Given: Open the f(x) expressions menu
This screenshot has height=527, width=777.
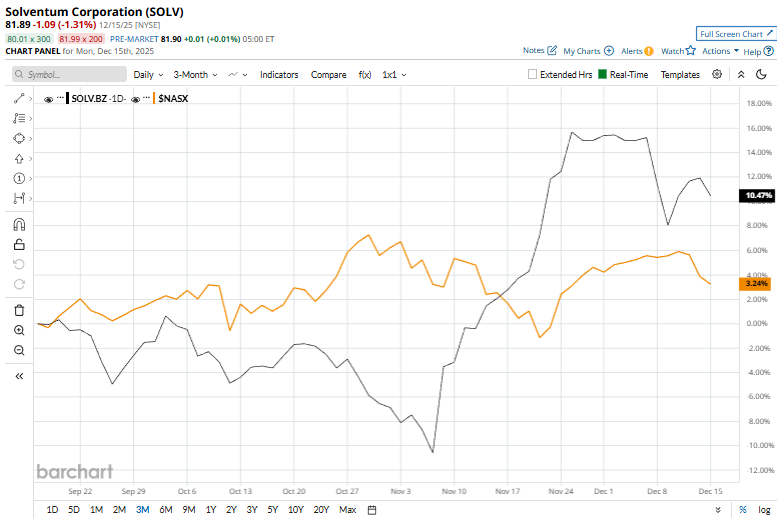Looking at the screenshot, I should pos(365,75).
